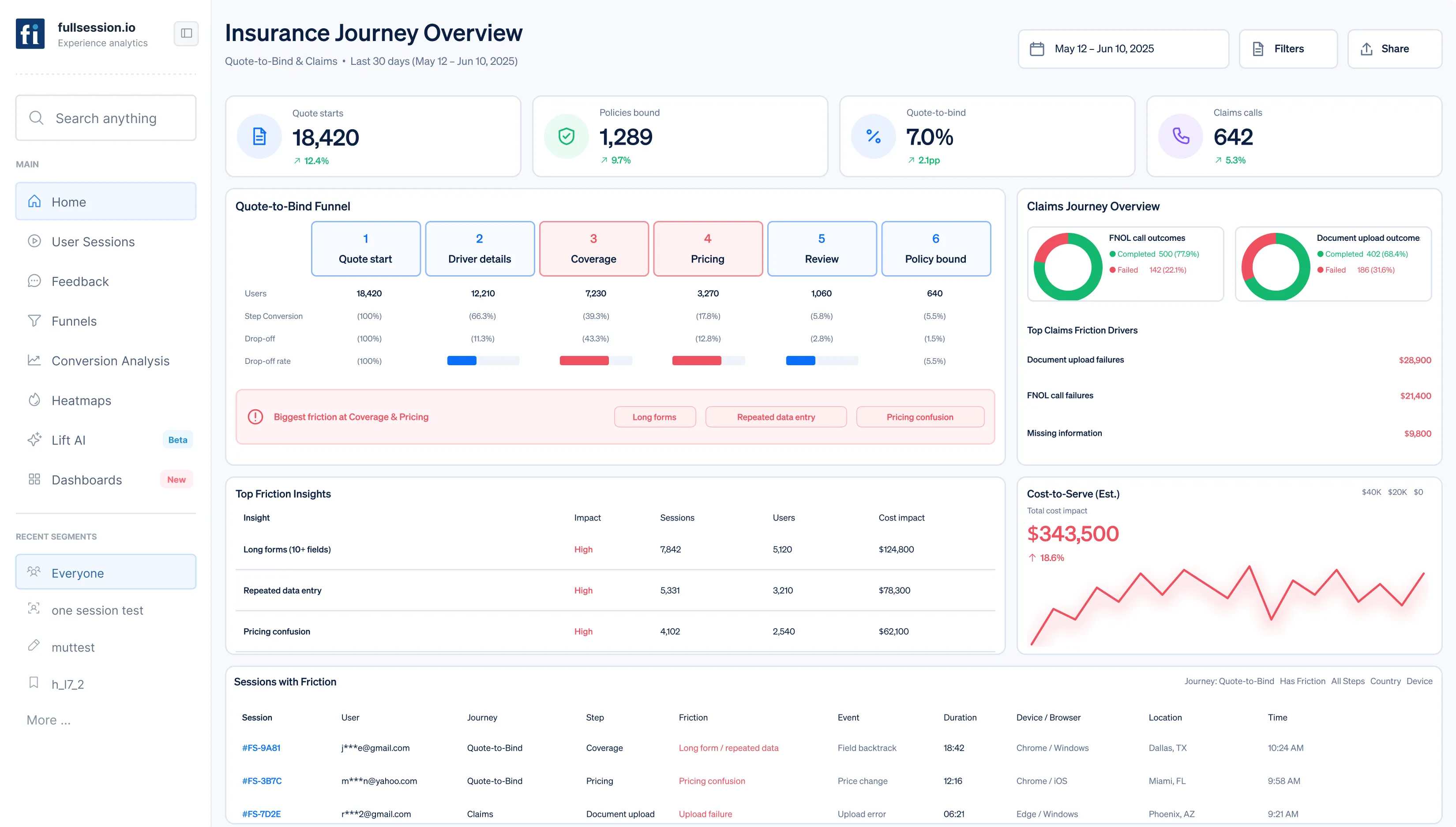Click the Dashboards grid icon
This screenshot has width=1456, height=827.
tap(34, 479)
